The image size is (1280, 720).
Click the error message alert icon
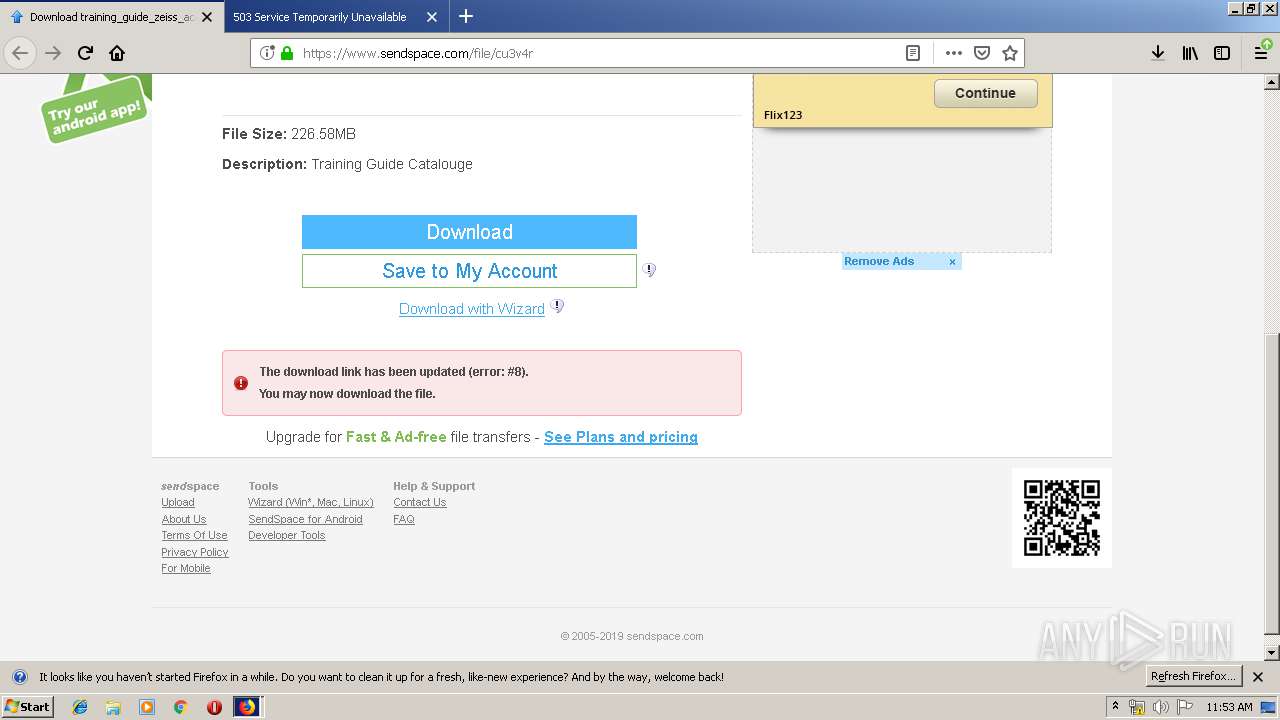[x=241, y=383]
